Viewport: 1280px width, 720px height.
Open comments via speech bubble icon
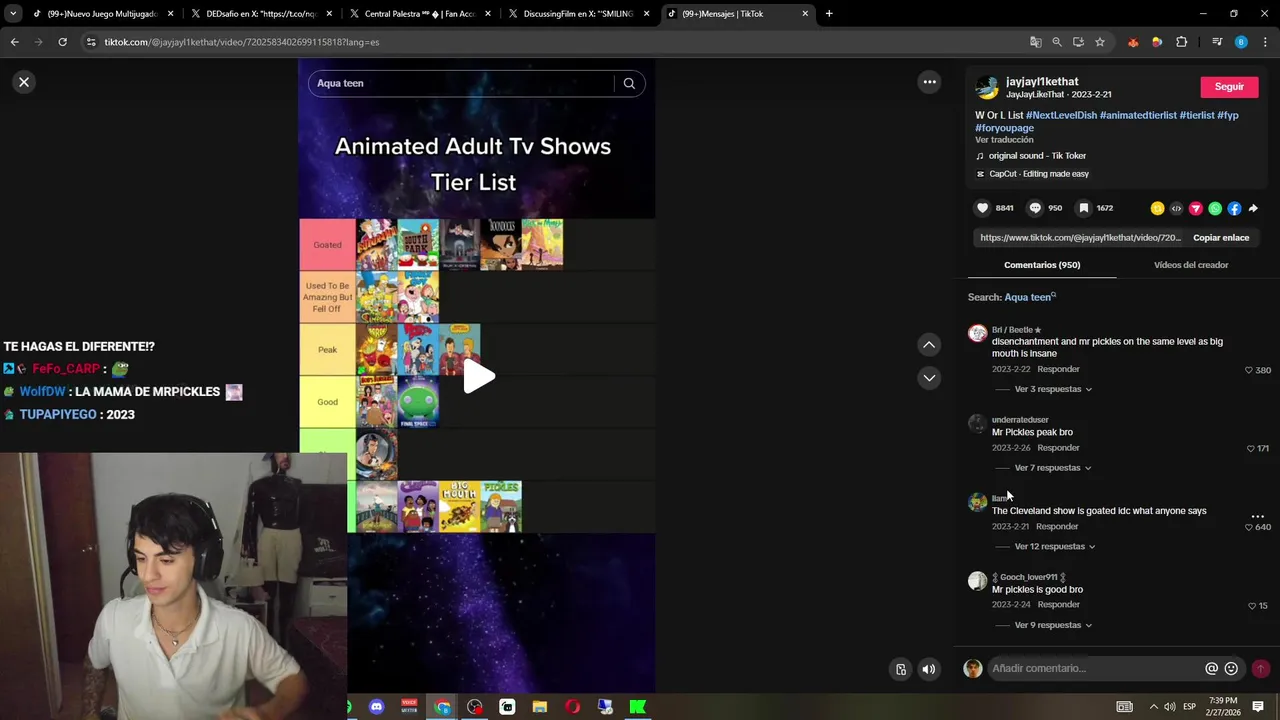tap(1035, 208)
